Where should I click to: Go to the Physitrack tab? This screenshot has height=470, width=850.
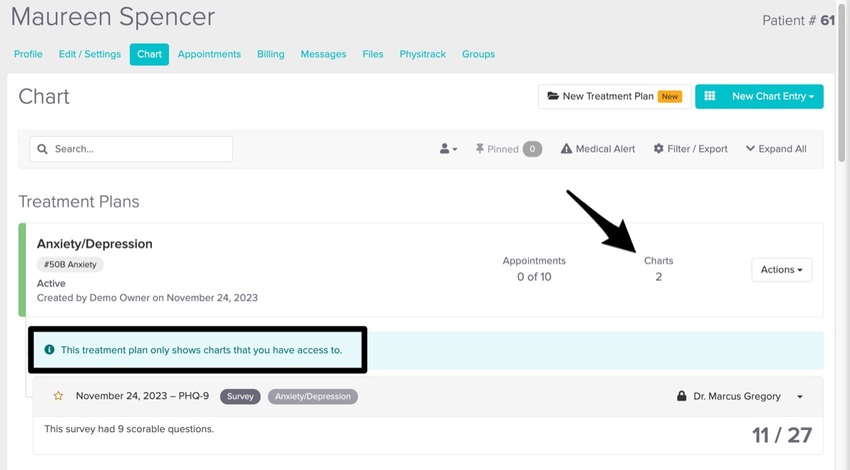coord(422,54)
